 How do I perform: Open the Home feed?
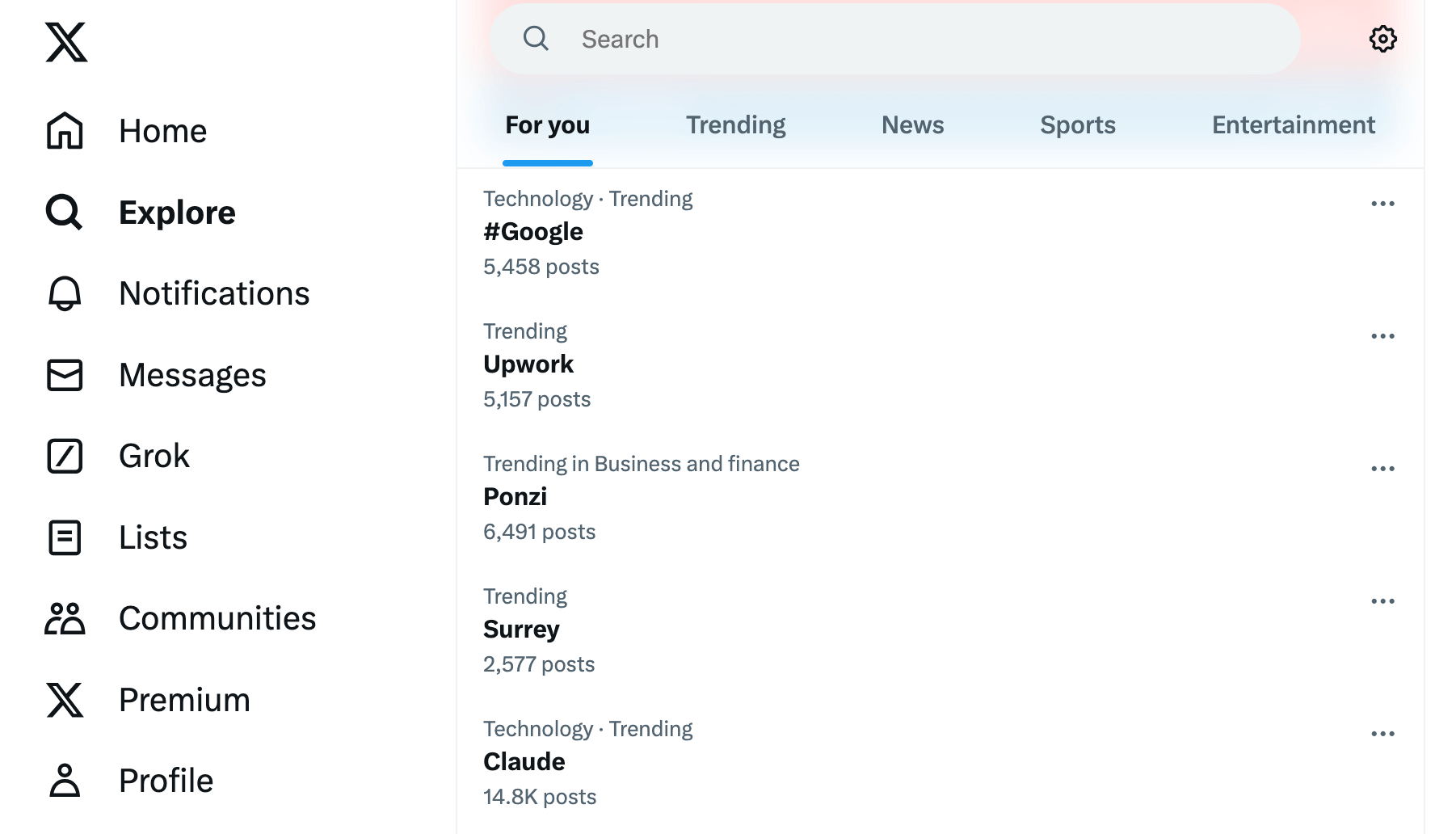pos(162,130)
